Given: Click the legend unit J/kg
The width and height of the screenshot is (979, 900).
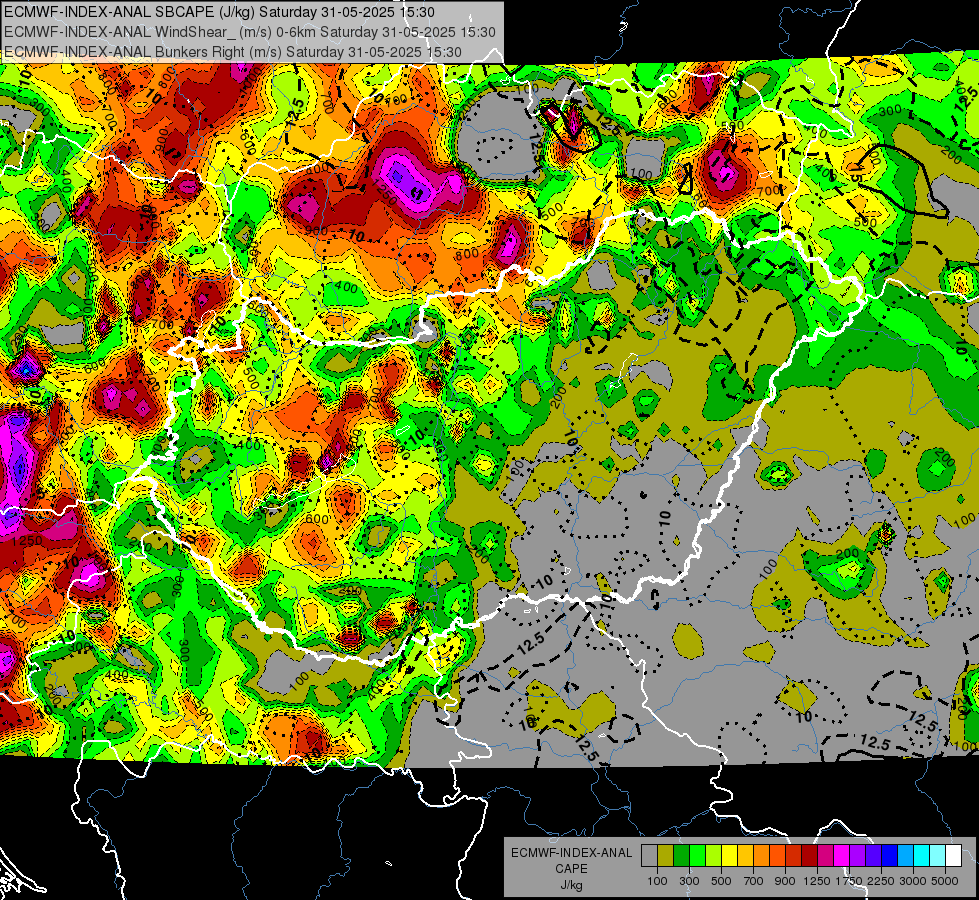Looking at the screenshot, I should tap(571, 885).
